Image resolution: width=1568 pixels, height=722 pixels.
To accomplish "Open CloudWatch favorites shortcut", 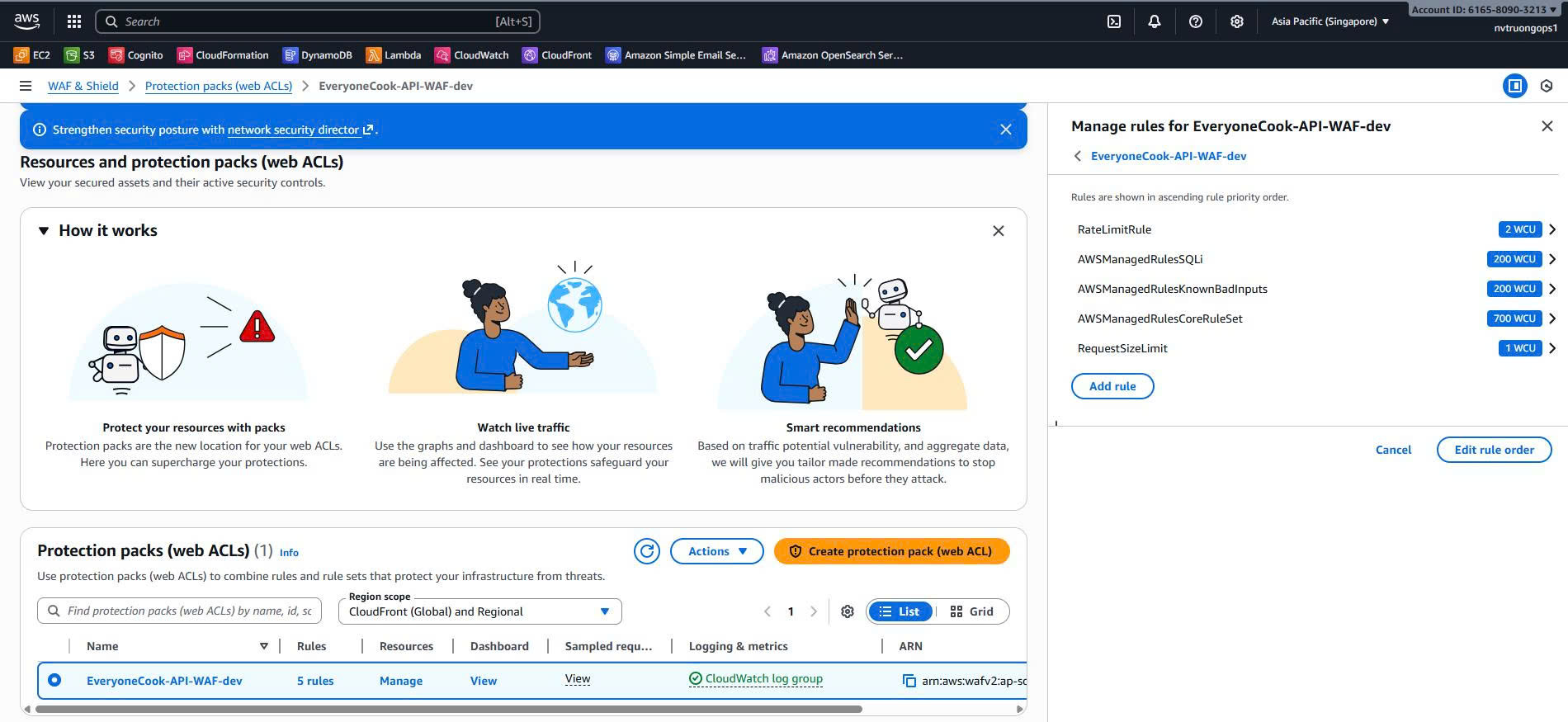I will coord(472,55).
